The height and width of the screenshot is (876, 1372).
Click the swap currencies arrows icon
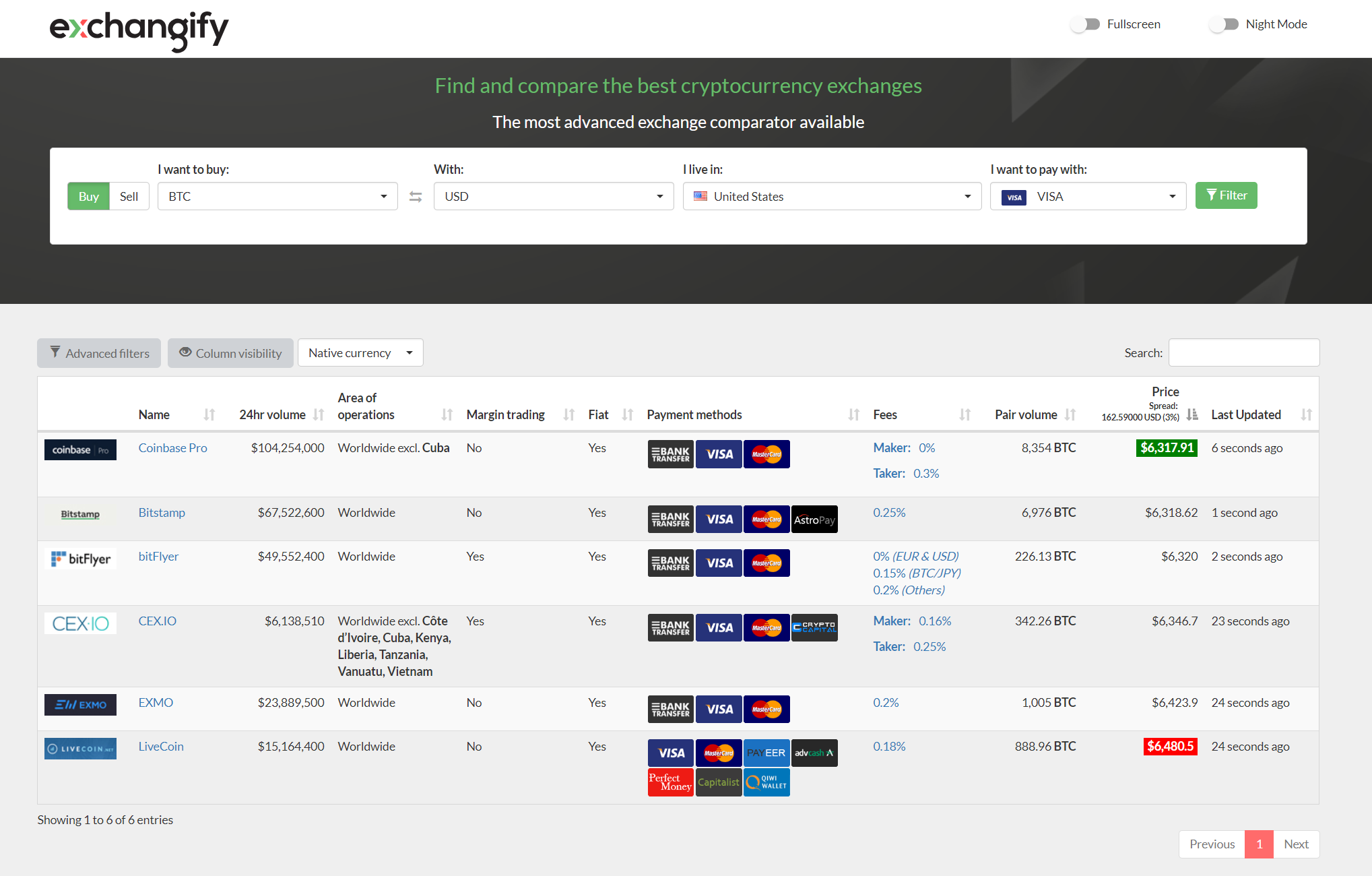[416, 197]
